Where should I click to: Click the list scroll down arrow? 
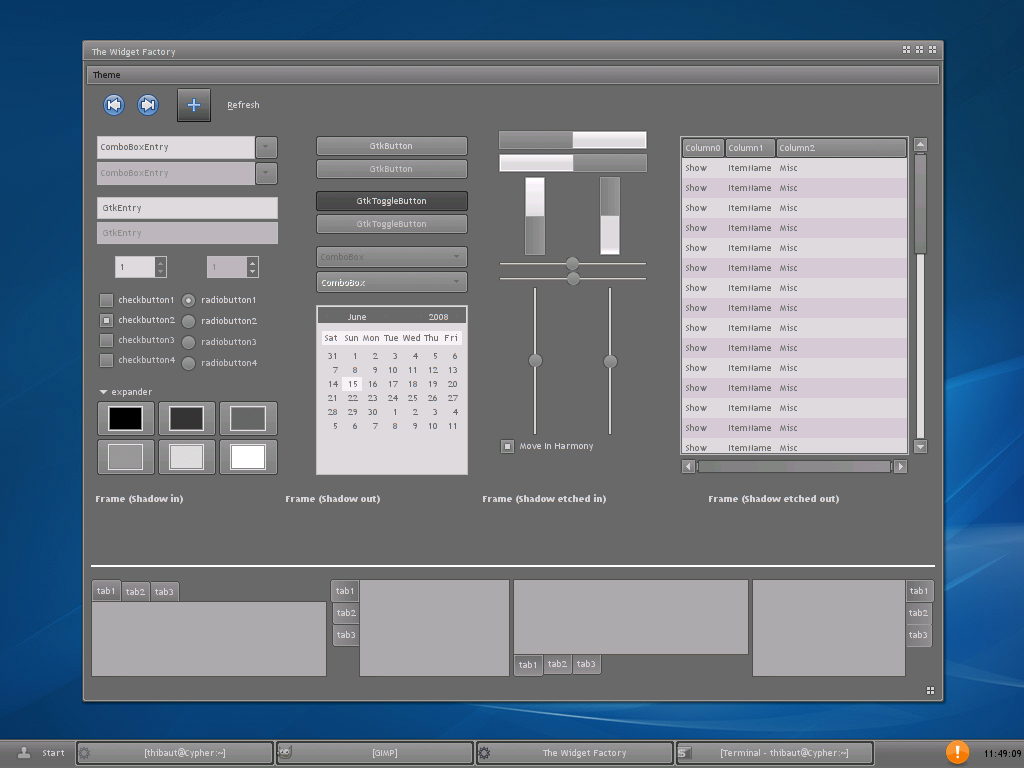pyautogui.click(x=920, y=447)
